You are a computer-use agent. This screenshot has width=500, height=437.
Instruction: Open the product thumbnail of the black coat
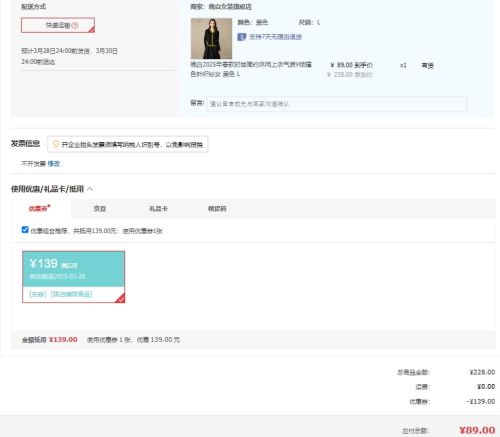tap(211, 39)
